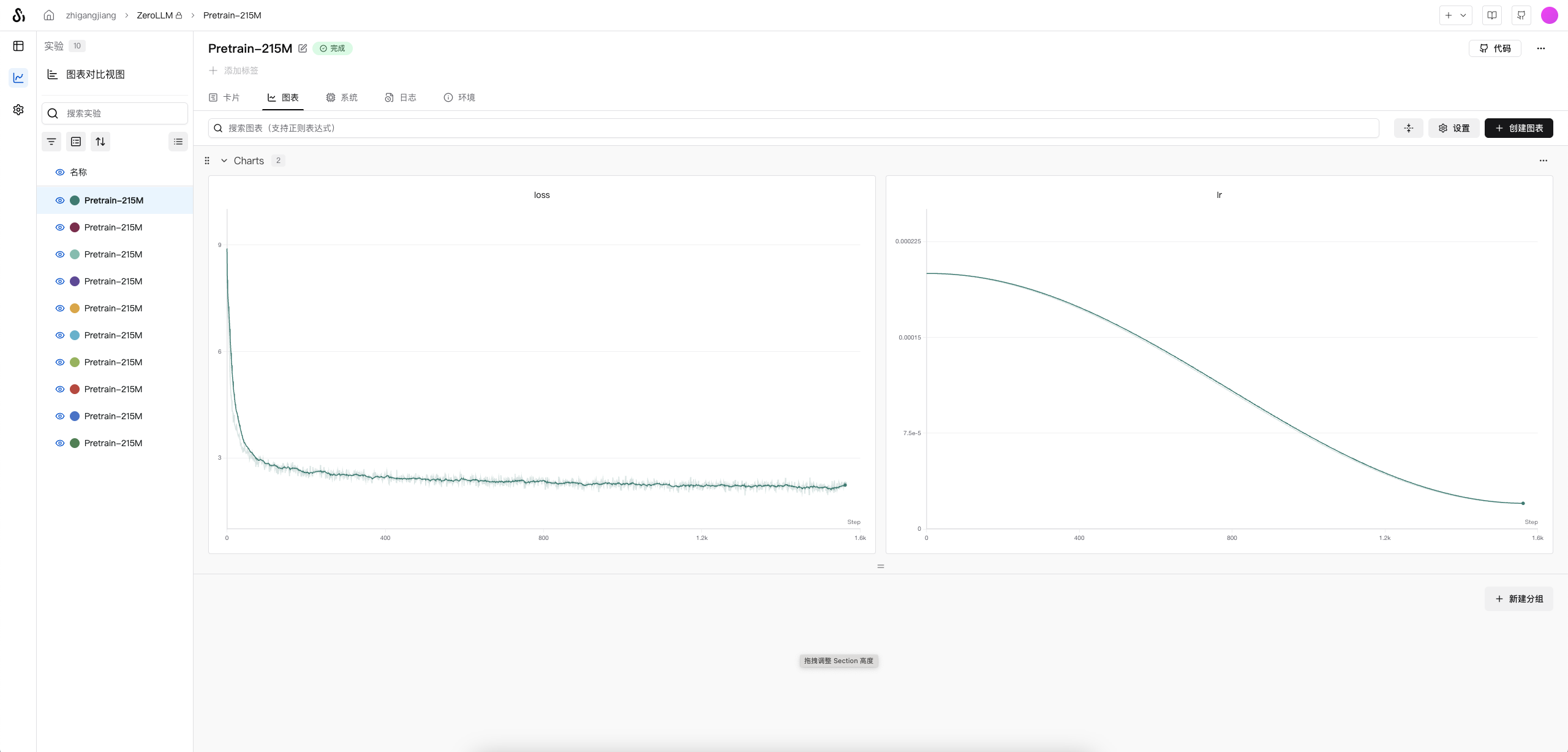The height and width of the screenshot is (752, 1568).
Task: Toggle visibility of the 名称 header eye
Action: (60, 172)
